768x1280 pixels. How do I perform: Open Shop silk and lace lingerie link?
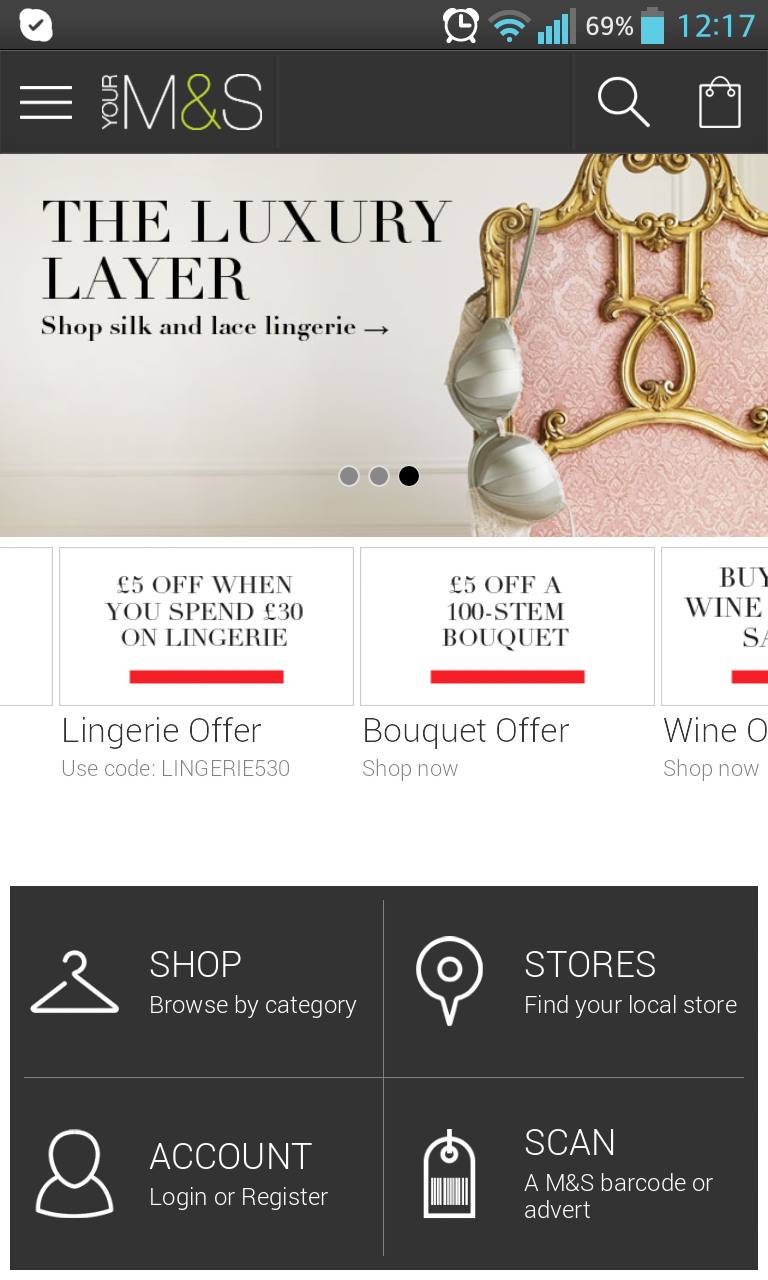click(x=214, y=327)
